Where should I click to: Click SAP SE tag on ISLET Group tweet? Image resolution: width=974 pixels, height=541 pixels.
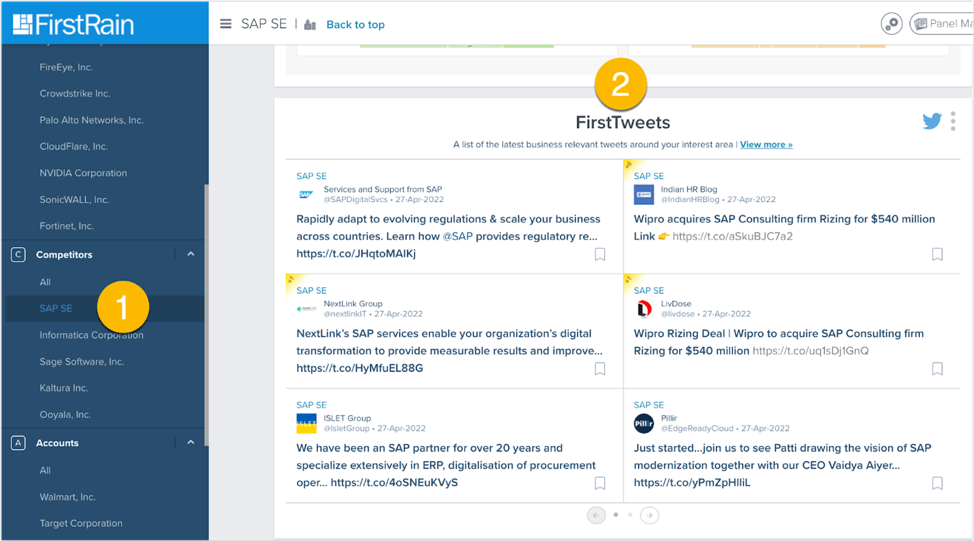(311, 404)
